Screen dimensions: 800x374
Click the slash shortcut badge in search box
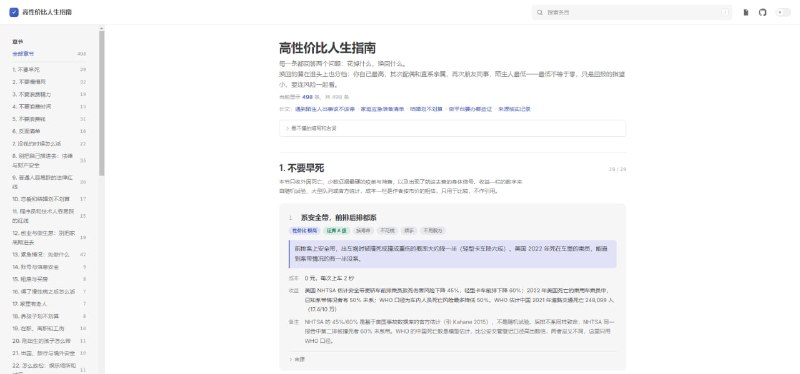[724, 12]
